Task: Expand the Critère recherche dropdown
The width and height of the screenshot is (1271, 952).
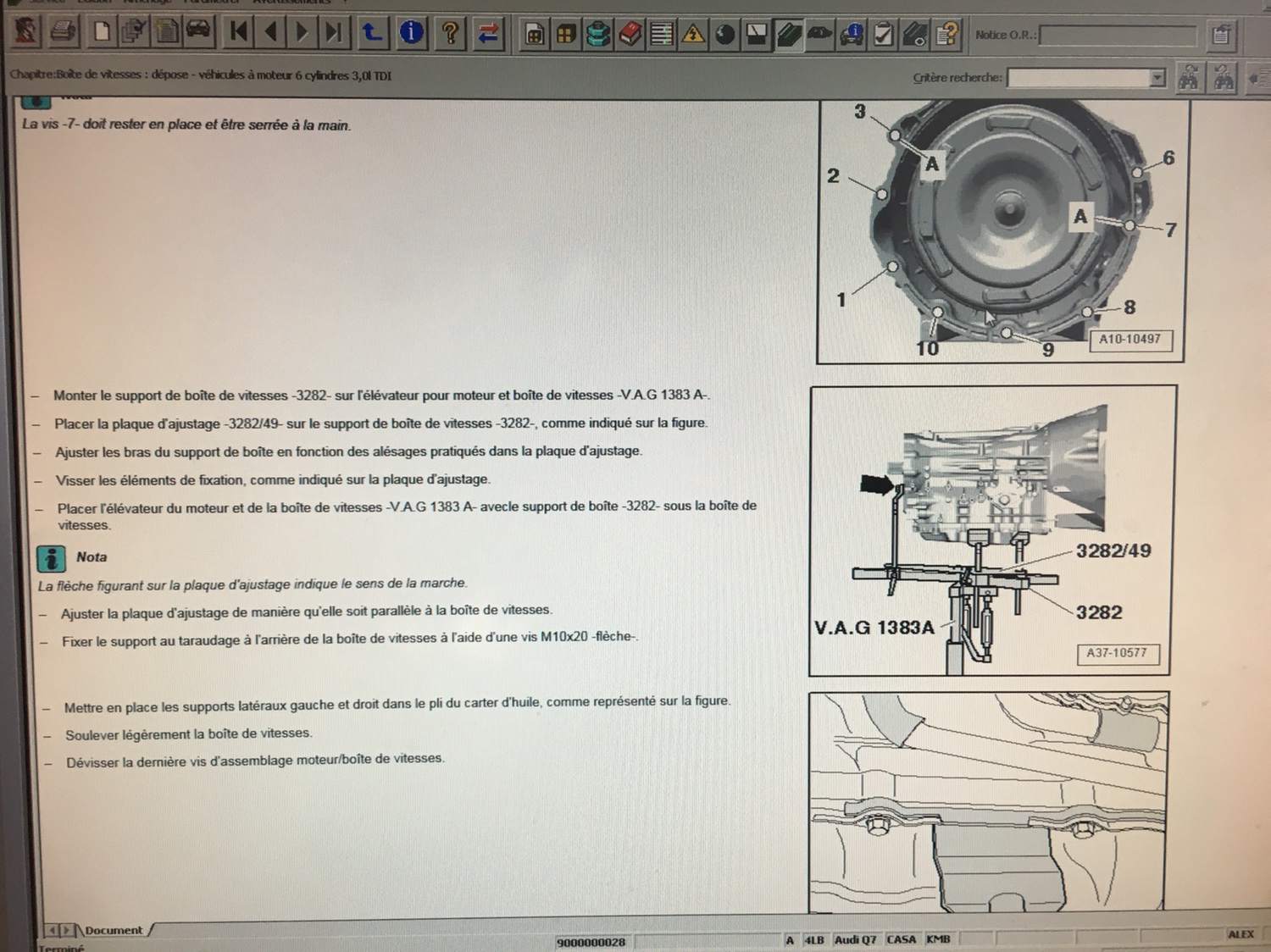Action: pyautogui.click(x=1157, y=78)
